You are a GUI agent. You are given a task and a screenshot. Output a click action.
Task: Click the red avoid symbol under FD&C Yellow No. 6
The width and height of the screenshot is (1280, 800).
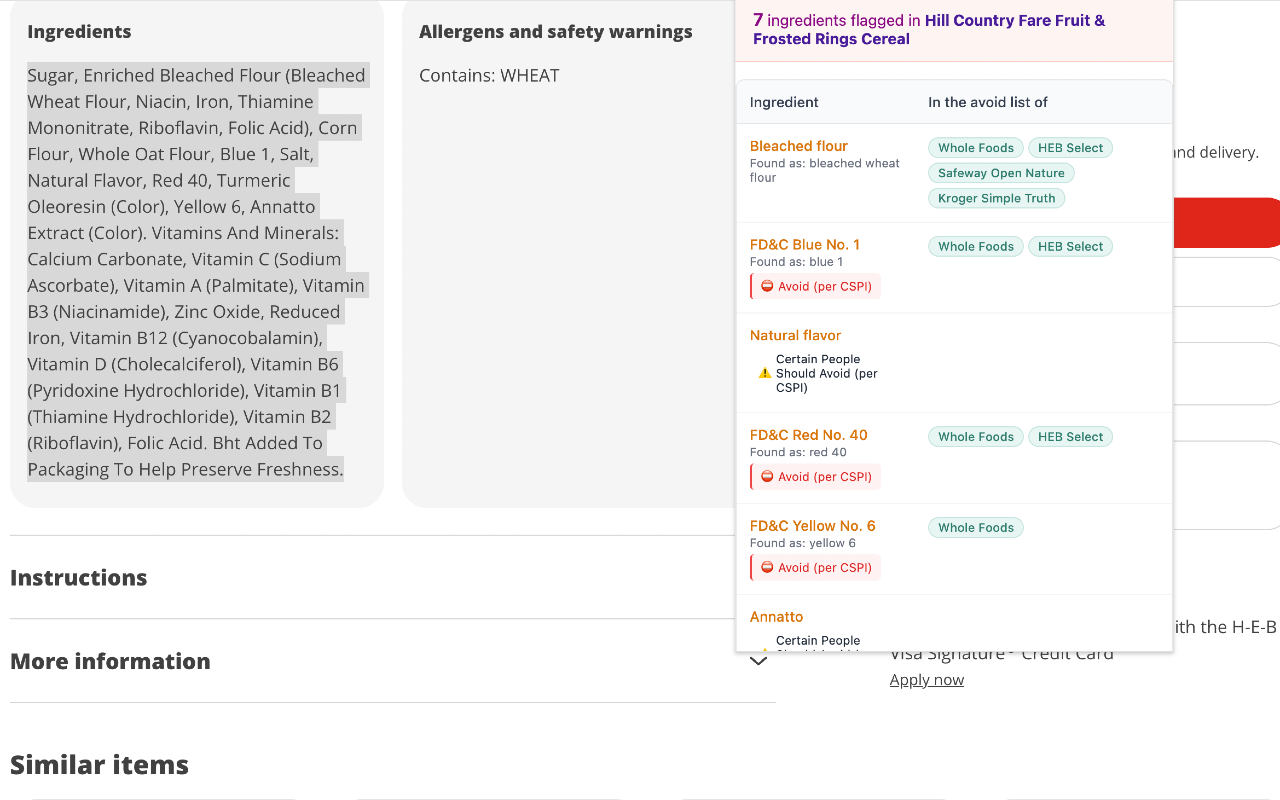pos(765,567)
